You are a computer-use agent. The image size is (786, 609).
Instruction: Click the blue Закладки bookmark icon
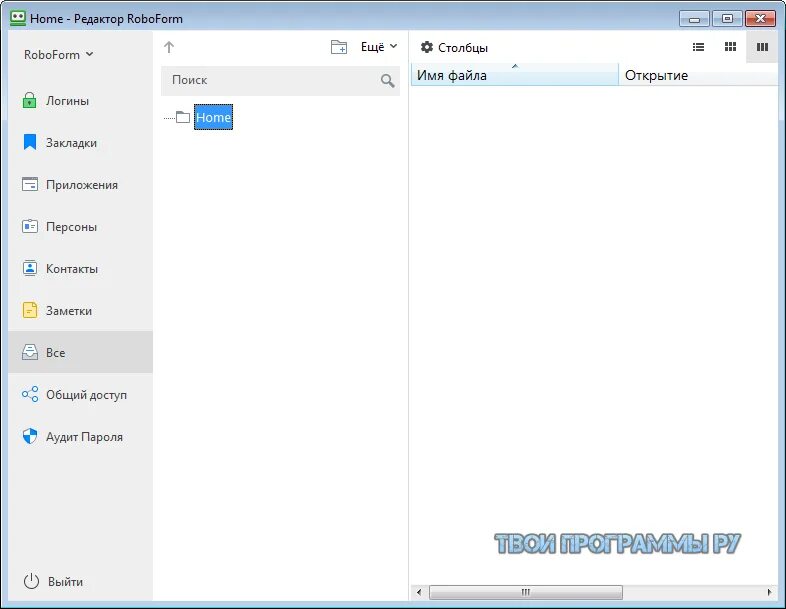(x=30, y=142)
